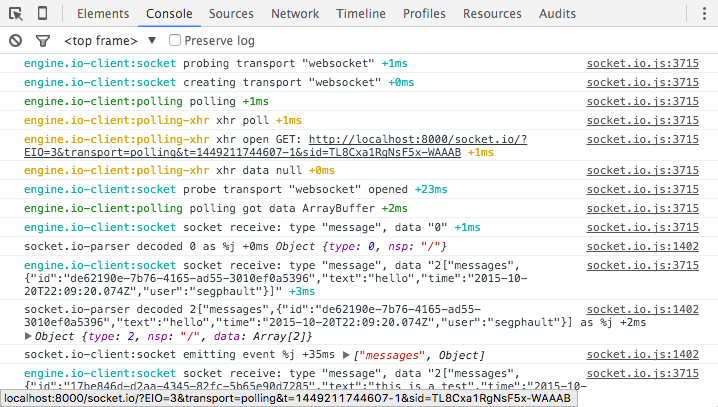Click source link beside 'xhr data null' message
The height and width of the screenshot is (407, 718).
click(642, 171)
